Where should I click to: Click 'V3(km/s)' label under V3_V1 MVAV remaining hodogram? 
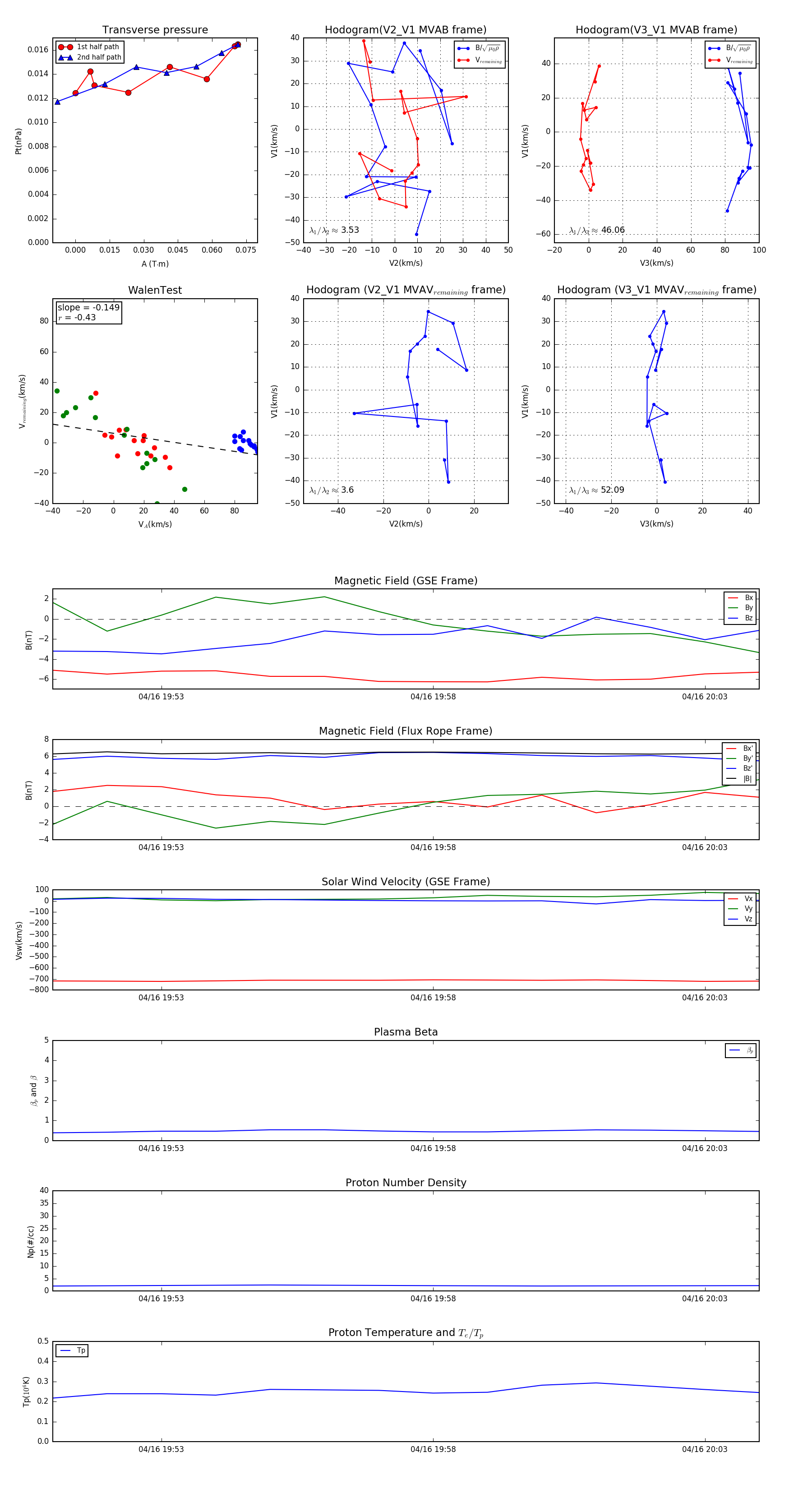(x=656, y=524)
